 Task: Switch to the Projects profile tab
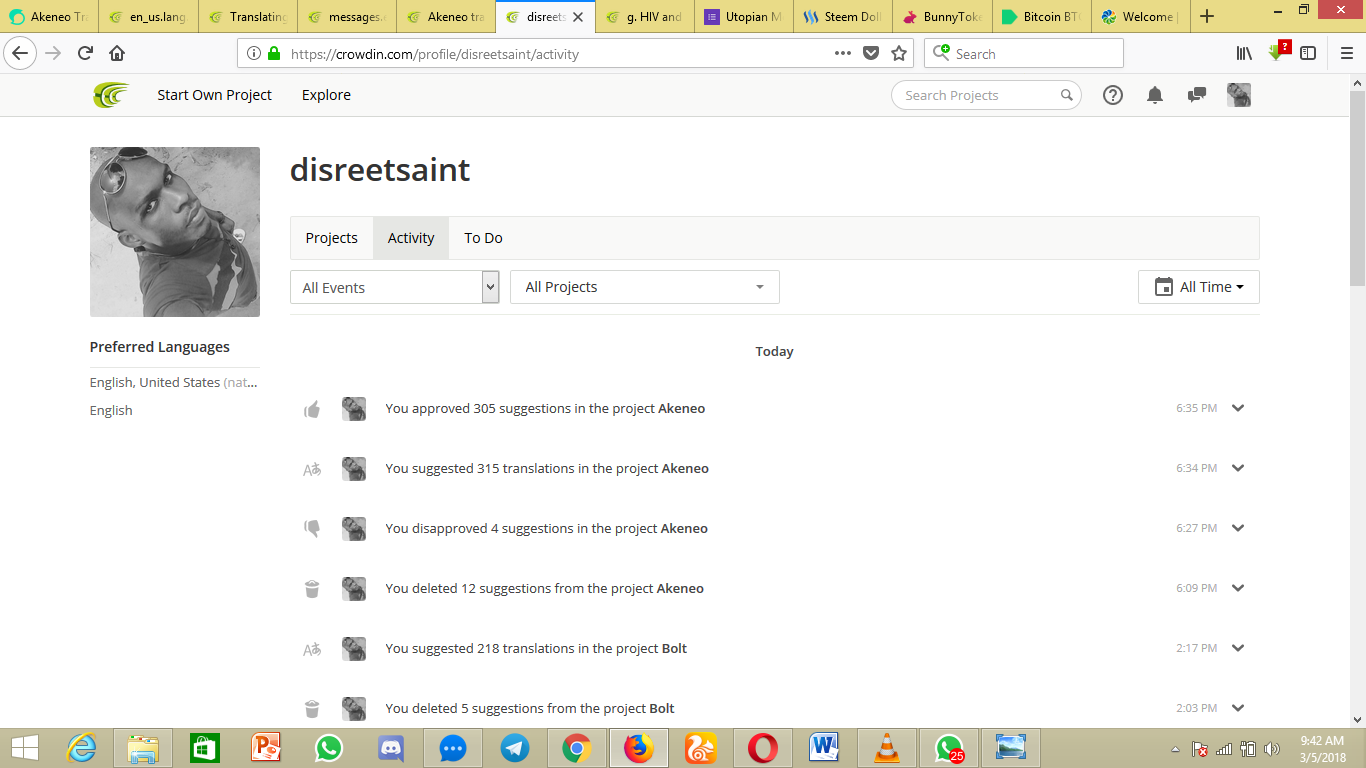(331, 238)
